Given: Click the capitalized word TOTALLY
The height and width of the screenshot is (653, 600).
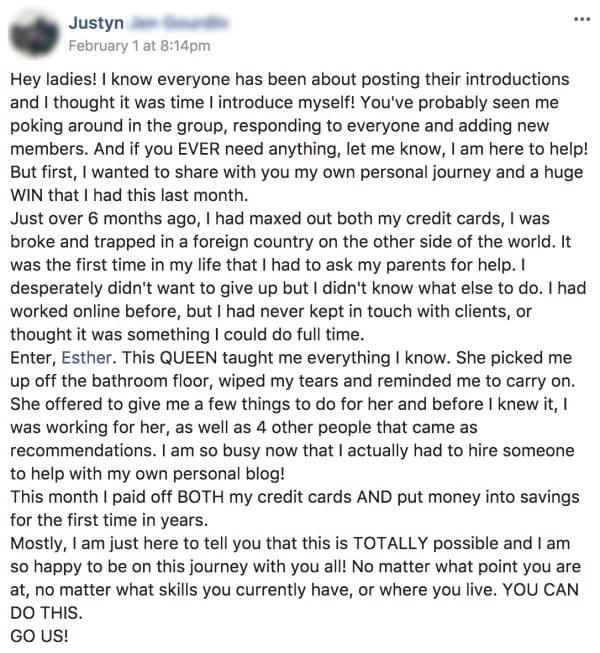Looking at the screenshot, I should (x=390, y=543).
